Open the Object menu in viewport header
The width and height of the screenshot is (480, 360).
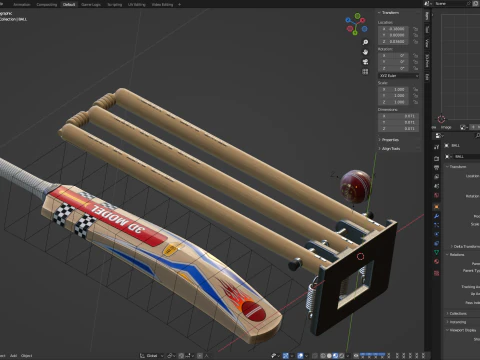pos(27,356)
